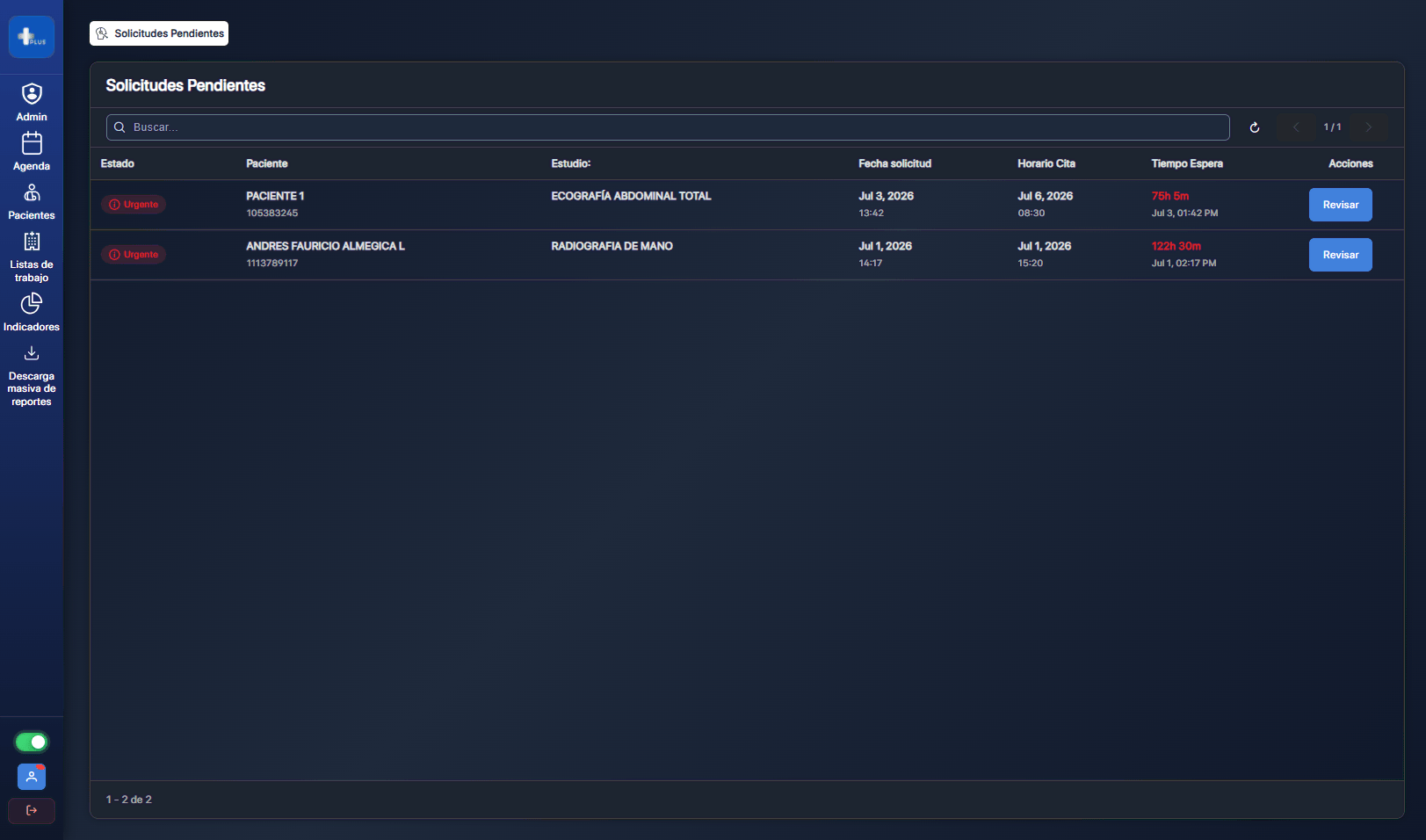Click the 75h 5m wait time

coord(1170,196)
